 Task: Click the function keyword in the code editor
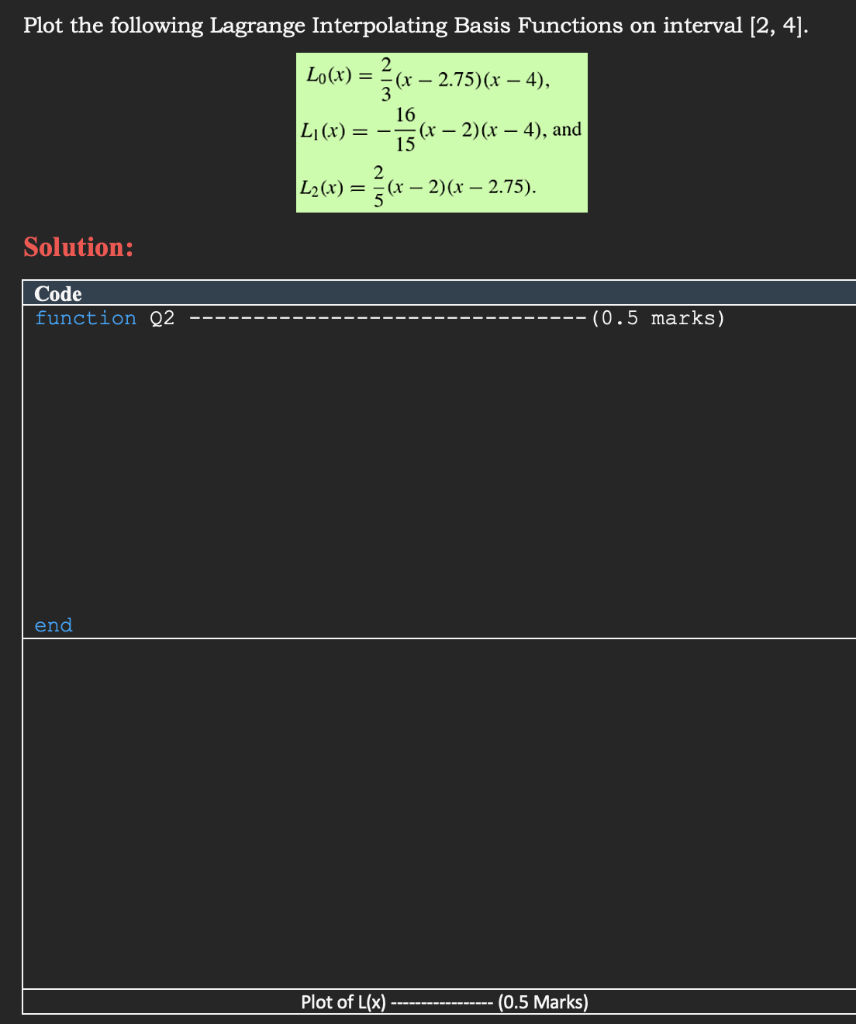click(84, 318)
